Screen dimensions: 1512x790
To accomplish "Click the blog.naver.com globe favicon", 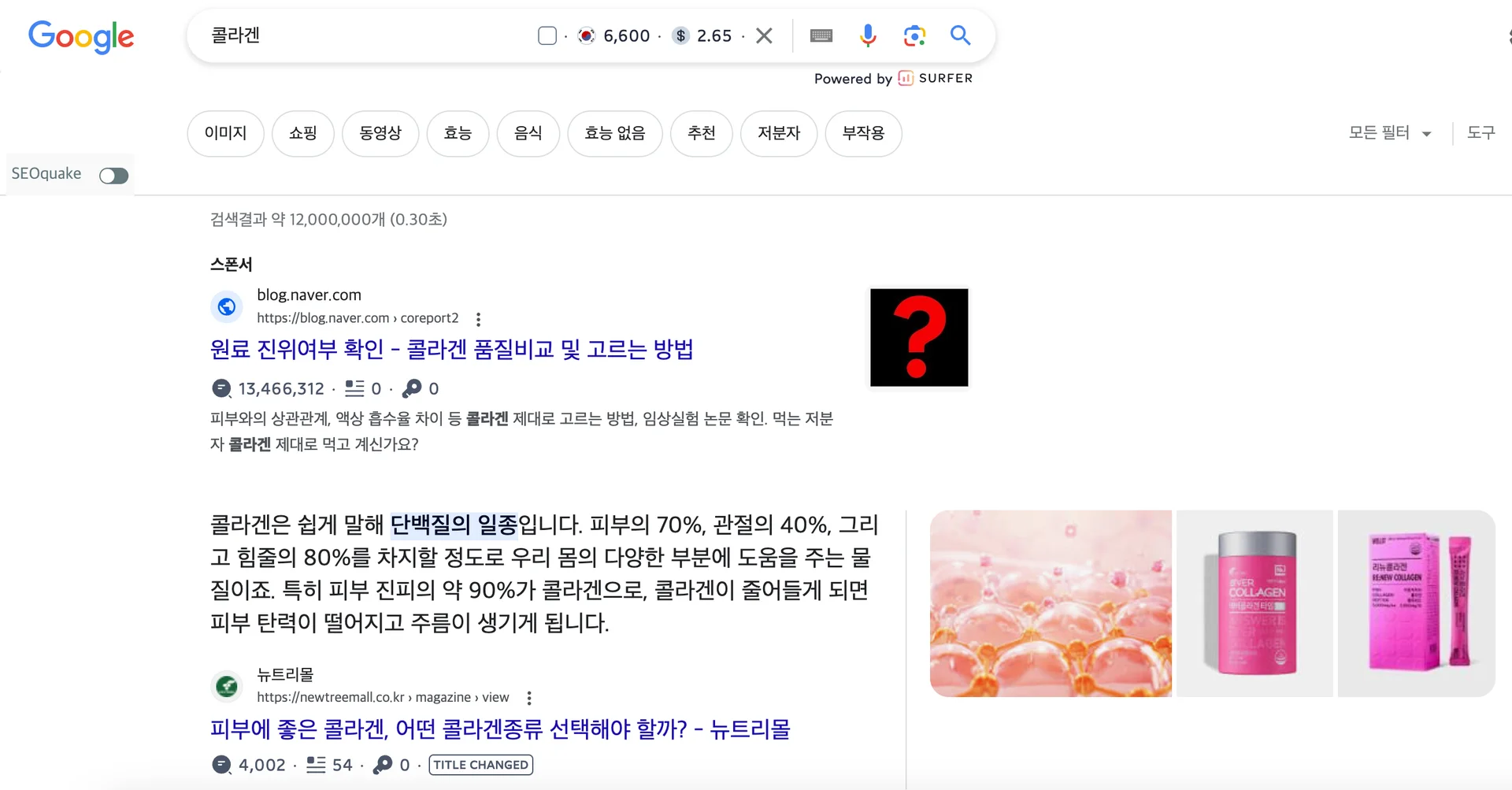I will coord(227,306).
